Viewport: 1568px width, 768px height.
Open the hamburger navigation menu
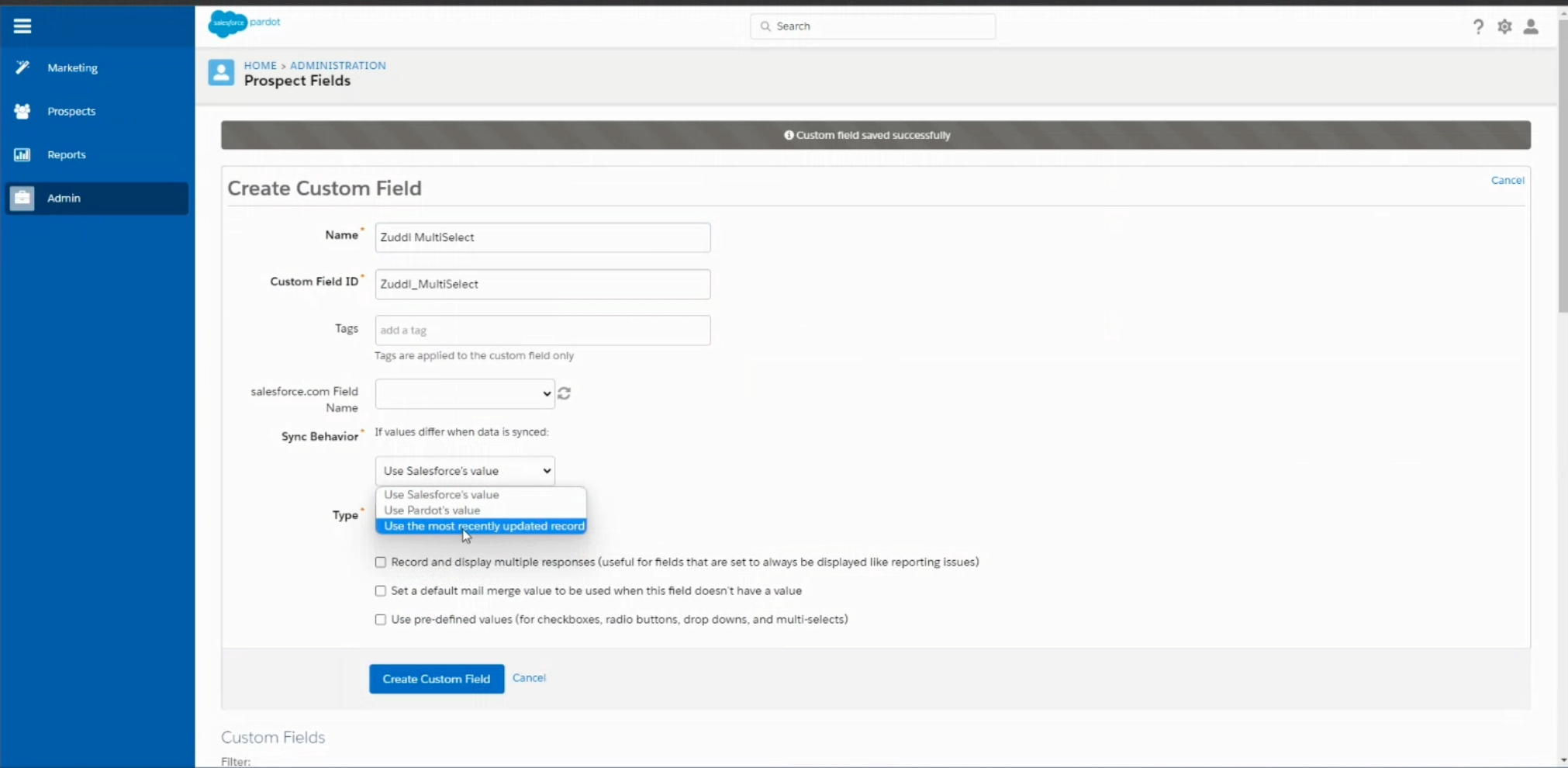pos(22,26)
